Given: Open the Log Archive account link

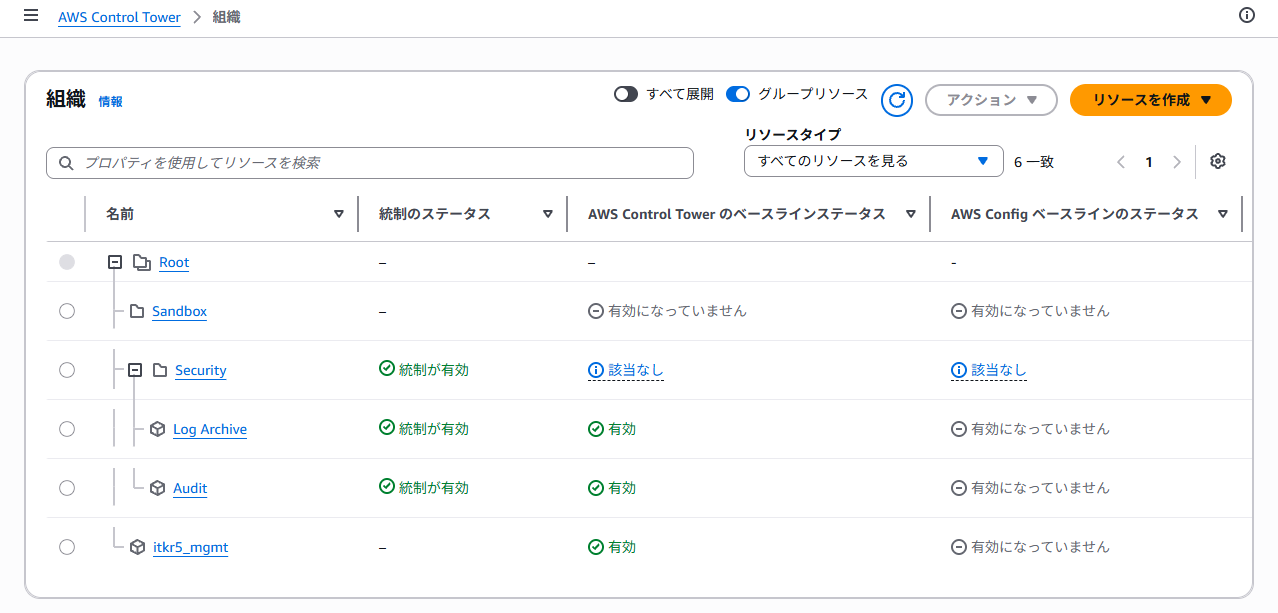Looking at the screenshot, I should point(210,429).
